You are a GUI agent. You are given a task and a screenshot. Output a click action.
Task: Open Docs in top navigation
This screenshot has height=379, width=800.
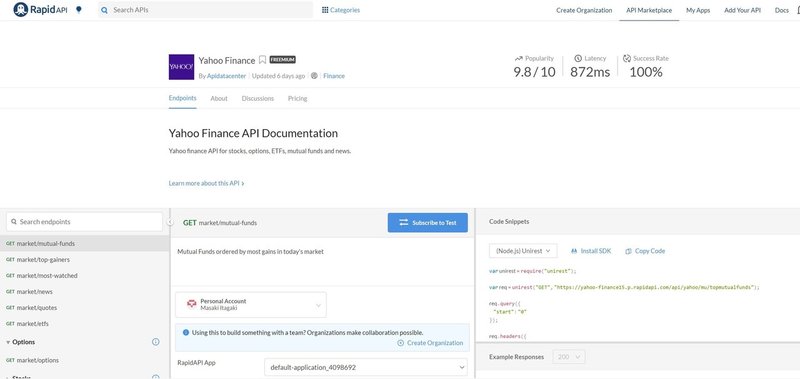pyautogui.click(x=782, y=10)
